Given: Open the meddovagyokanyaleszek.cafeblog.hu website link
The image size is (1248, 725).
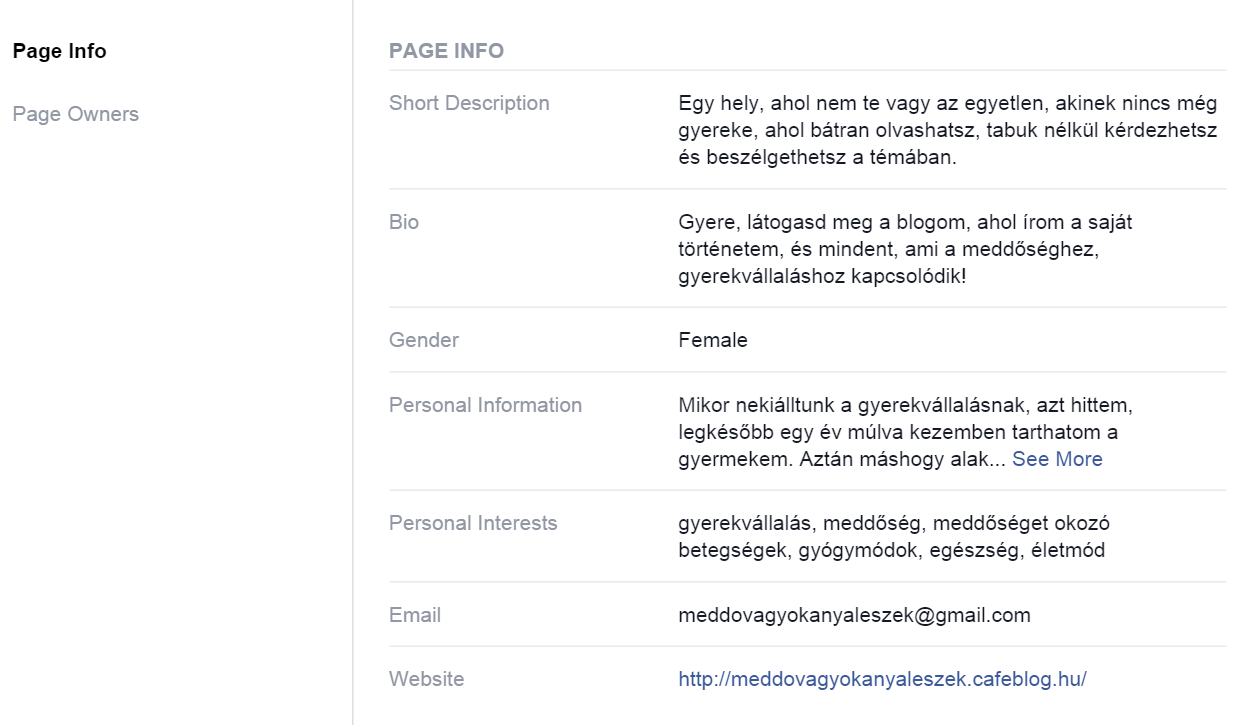Looking at the screenshot, I should click(882, 679).
